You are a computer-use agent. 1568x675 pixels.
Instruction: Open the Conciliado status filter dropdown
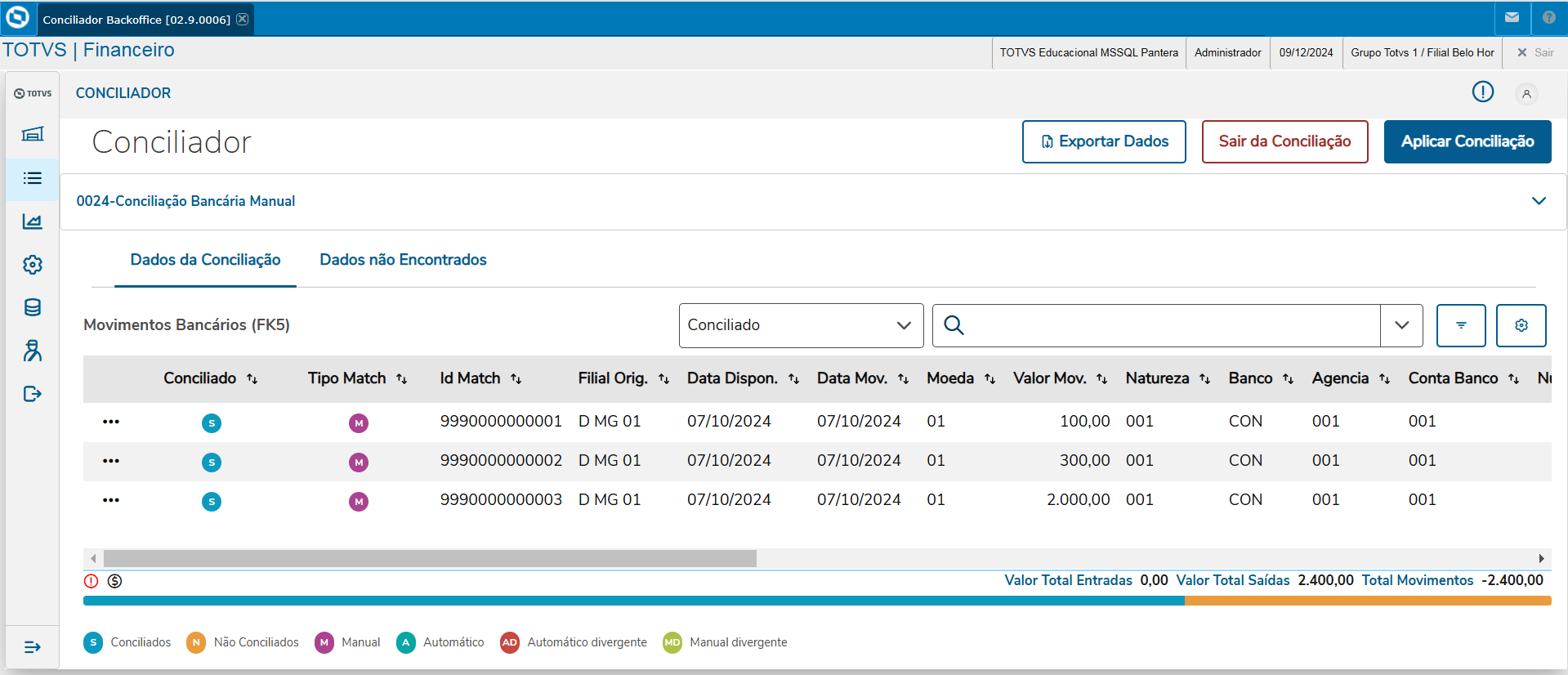coord(801,325)
